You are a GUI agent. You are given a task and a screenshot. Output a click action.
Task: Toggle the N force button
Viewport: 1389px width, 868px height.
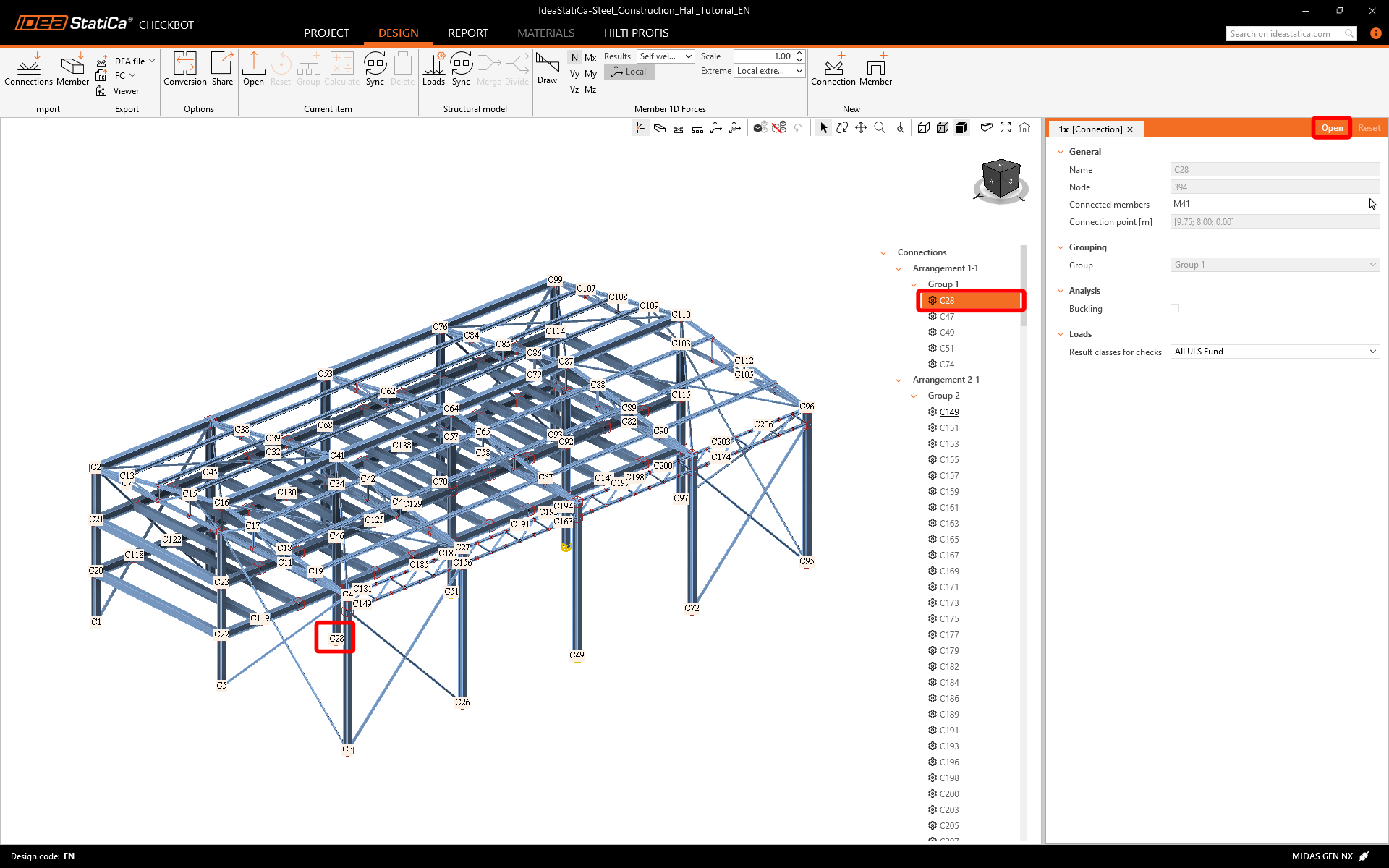pos(574,57)
